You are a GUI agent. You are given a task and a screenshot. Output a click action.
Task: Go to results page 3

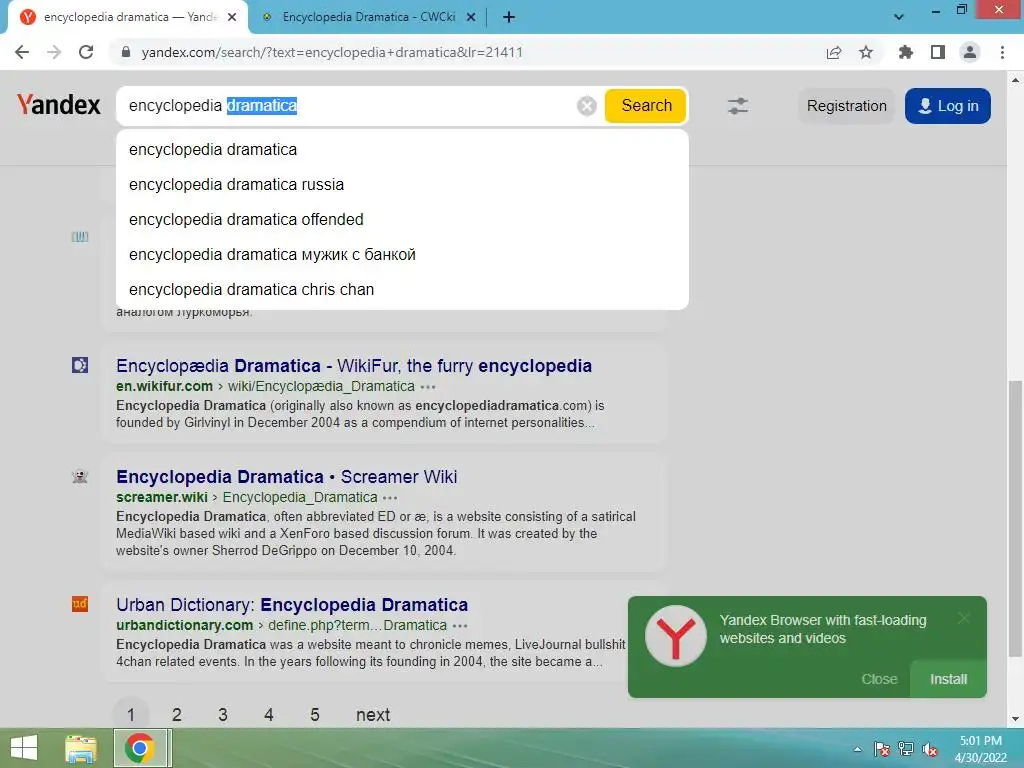click(223, 715)
